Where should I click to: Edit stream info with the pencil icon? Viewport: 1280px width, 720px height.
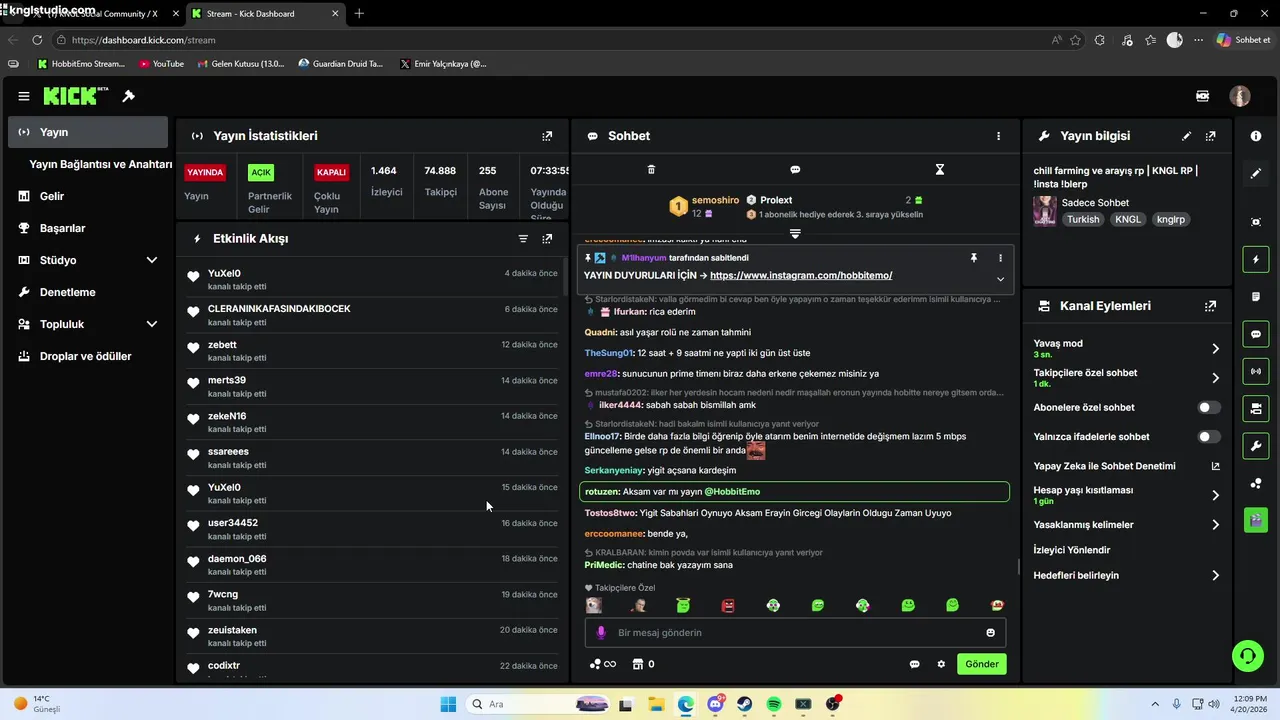coord(1187,136)
